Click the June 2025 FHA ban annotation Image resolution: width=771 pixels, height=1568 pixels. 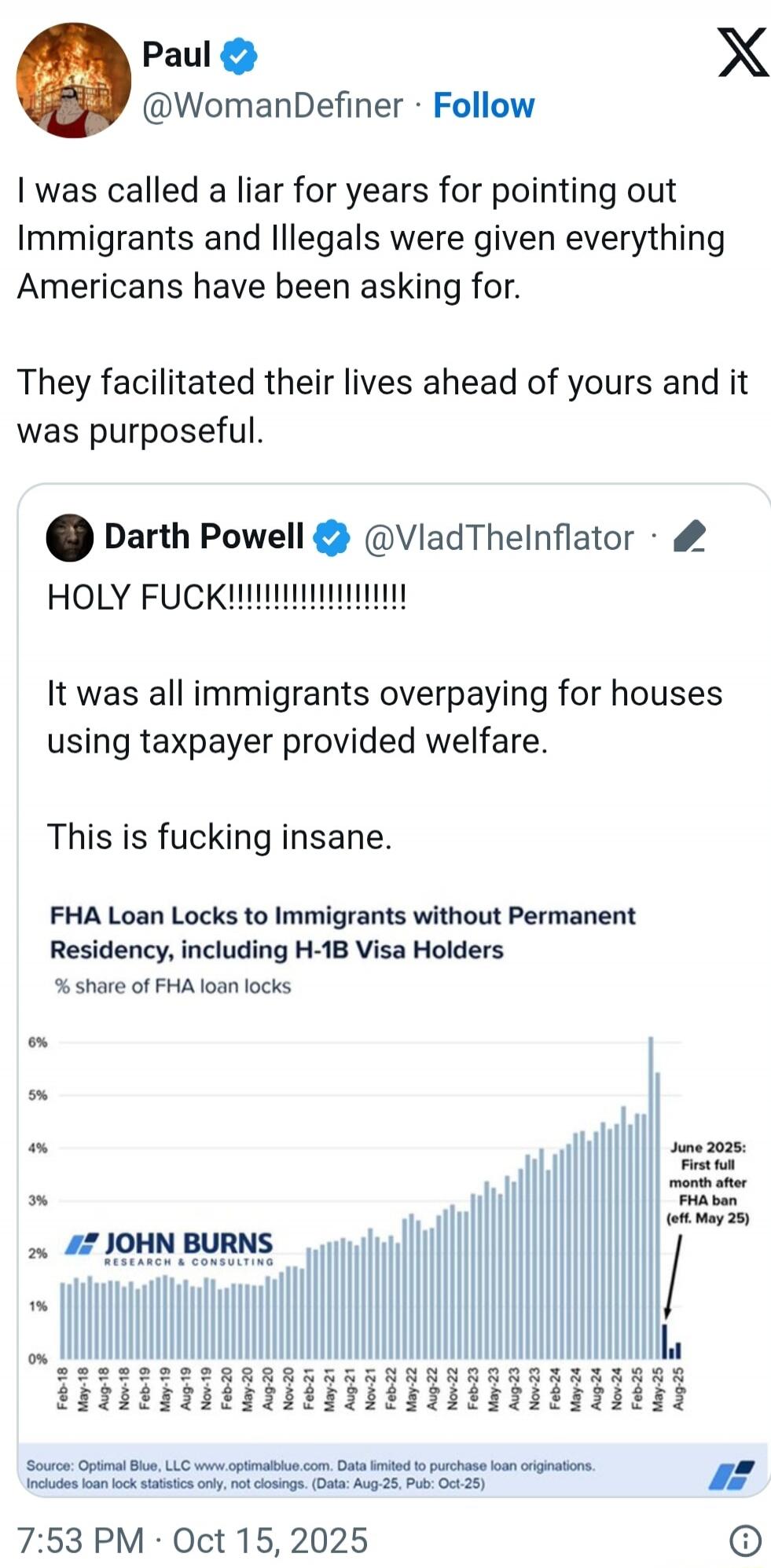point(707,1182)
